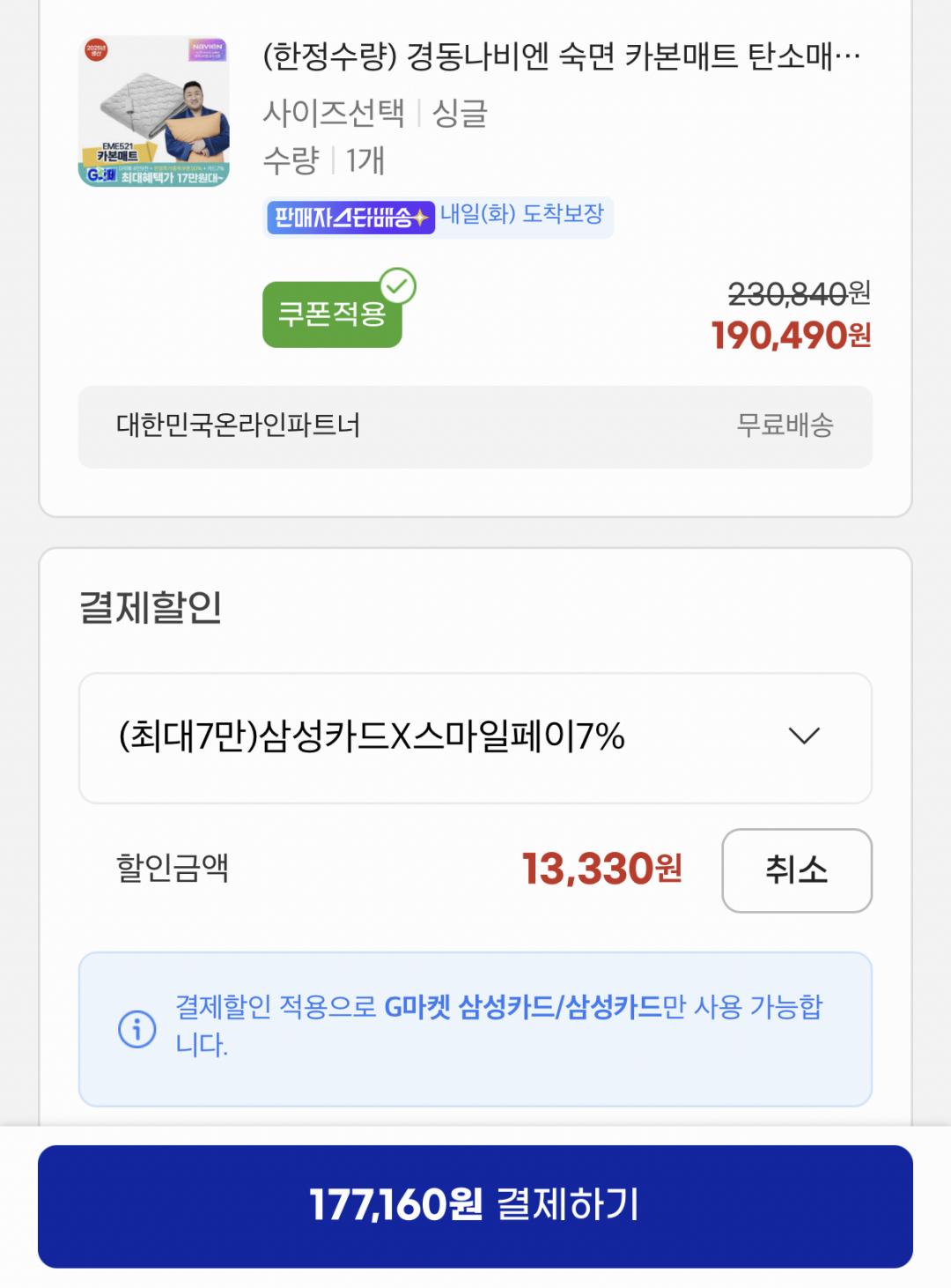Tap the 결제할인 section heading
Viewport: 951px width, 1288px height.
coord(151,607)
